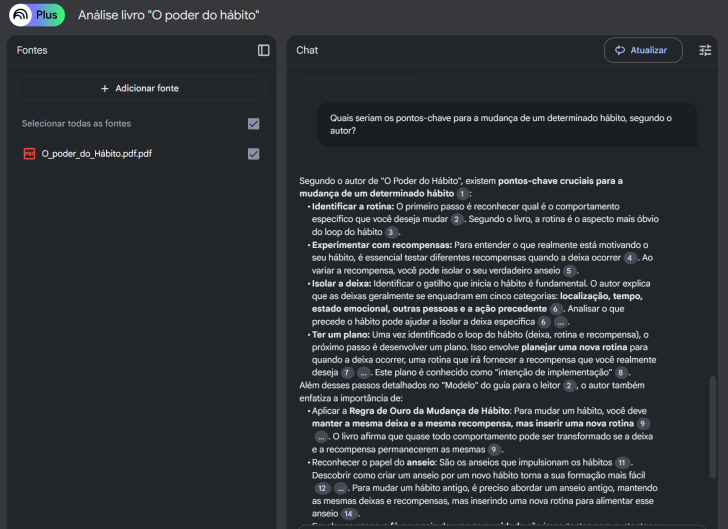The image size is (728, 529).
Task: Expand more citations after deixa específica
Action: pos(560,322)
